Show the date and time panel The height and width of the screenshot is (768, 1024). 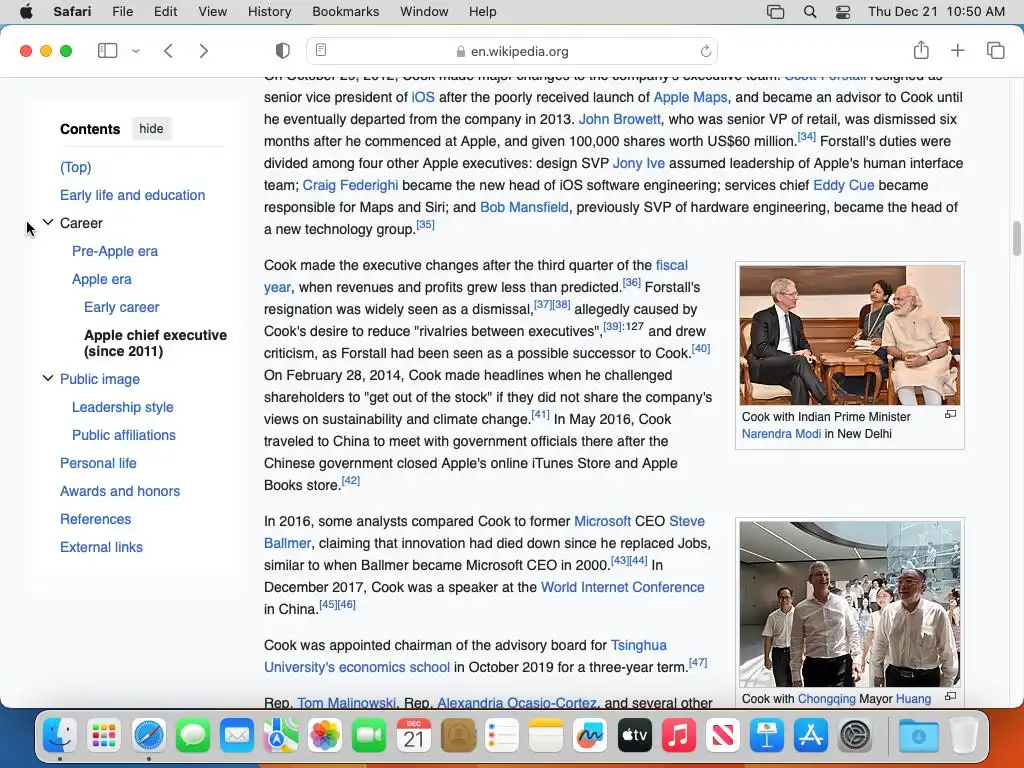(x=936, y=12)
